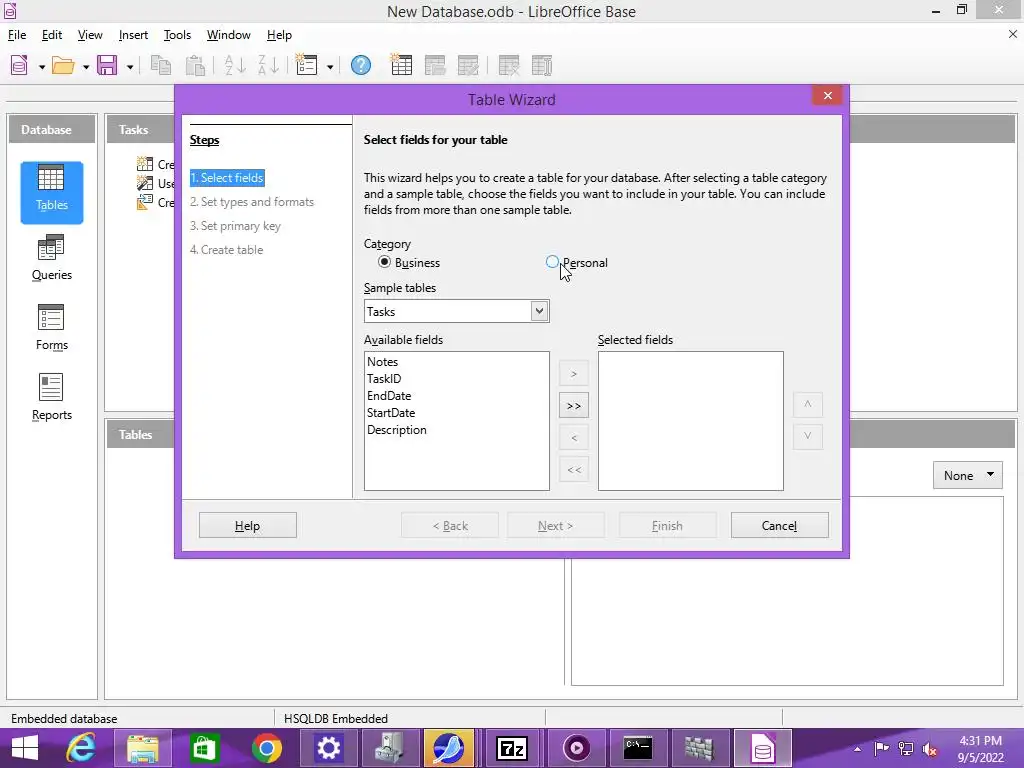Image resolution: width=1024 pixels, height=768 pixels.
Task: Click the Sort Descending Z-A icon
Action: (x=268, y=65)
